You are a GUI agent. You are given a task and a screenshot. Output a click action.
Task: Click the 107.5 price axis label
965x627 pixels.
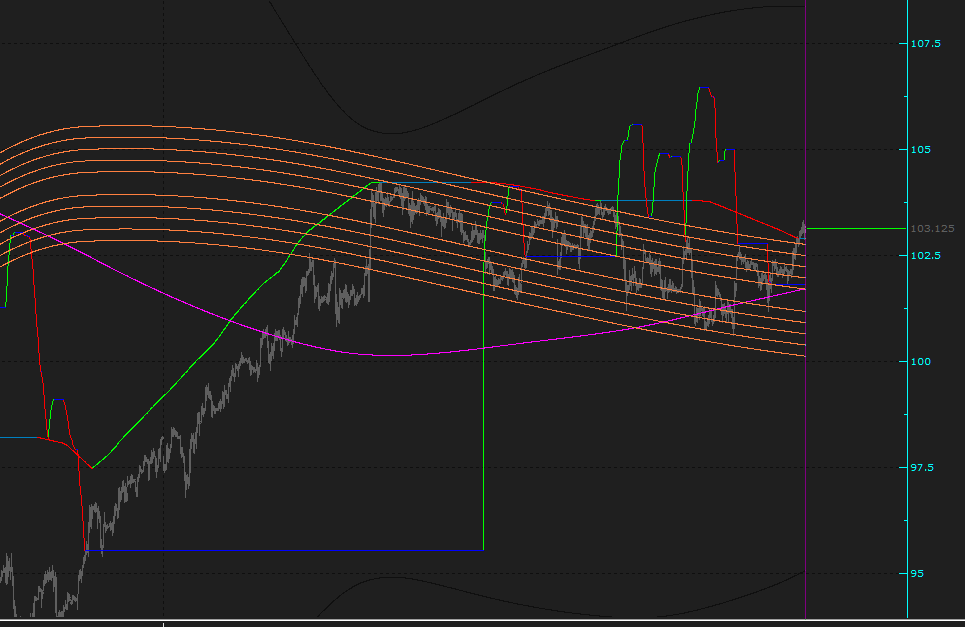[x=925, y=44]
